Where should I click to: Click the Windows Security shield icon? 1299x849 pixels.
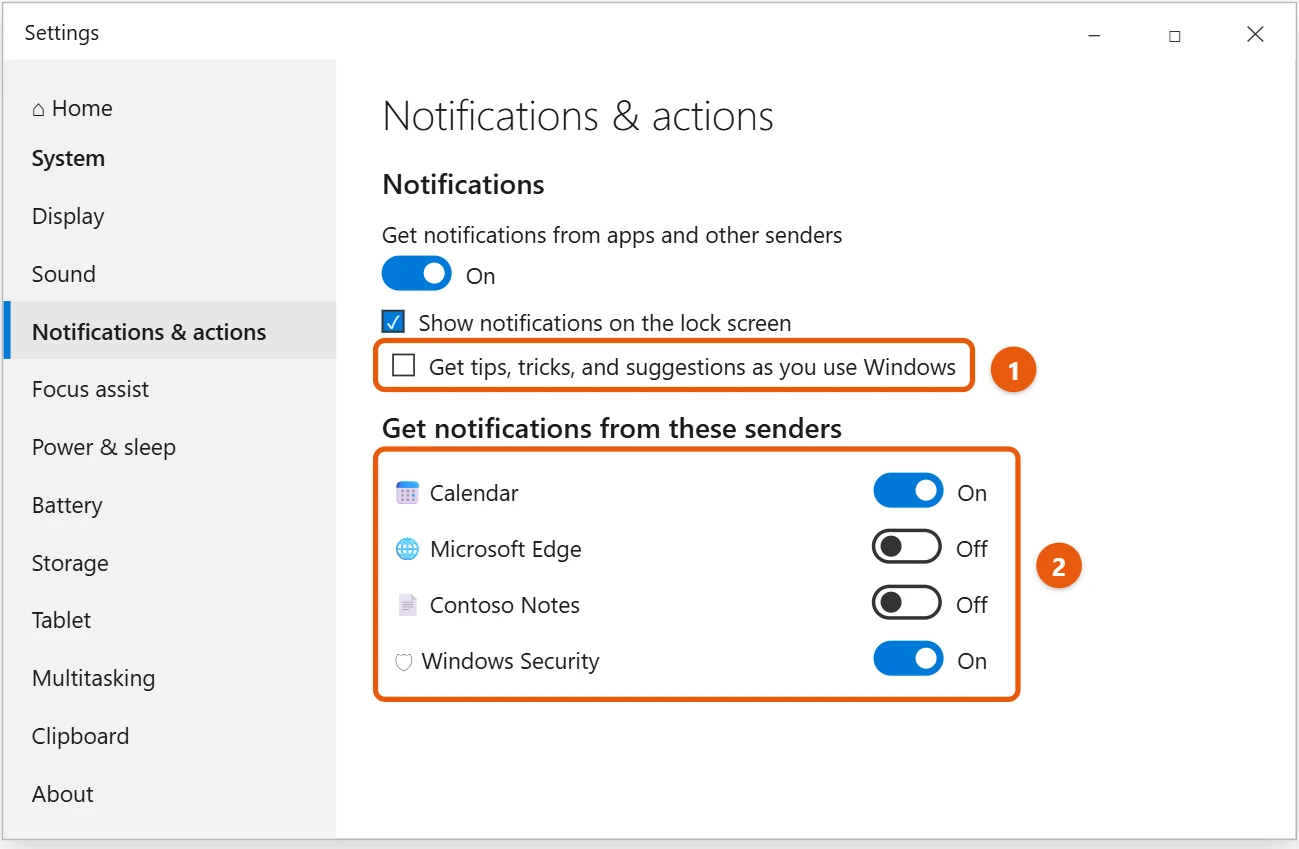pos(404,662)
